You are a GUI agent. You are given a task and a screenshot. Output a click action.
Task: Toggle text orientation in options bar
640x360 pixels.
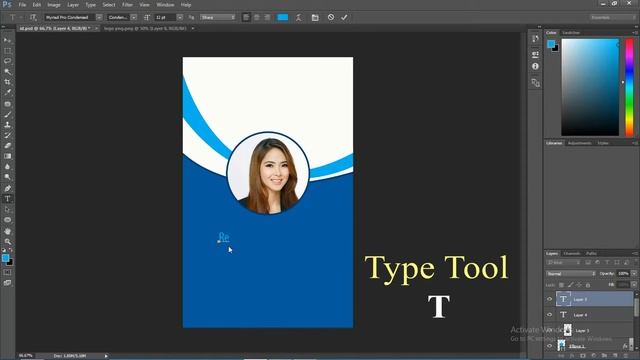(x=33, y=17)
